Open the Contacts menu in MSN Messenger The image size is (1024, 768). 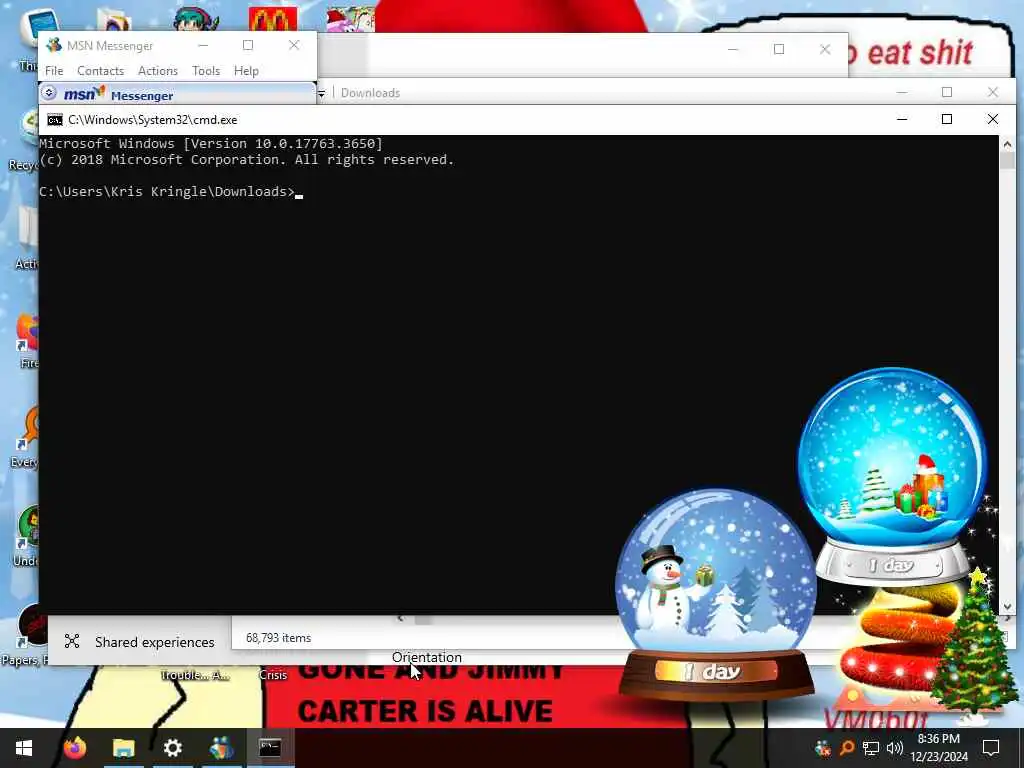tap(101, 71)
